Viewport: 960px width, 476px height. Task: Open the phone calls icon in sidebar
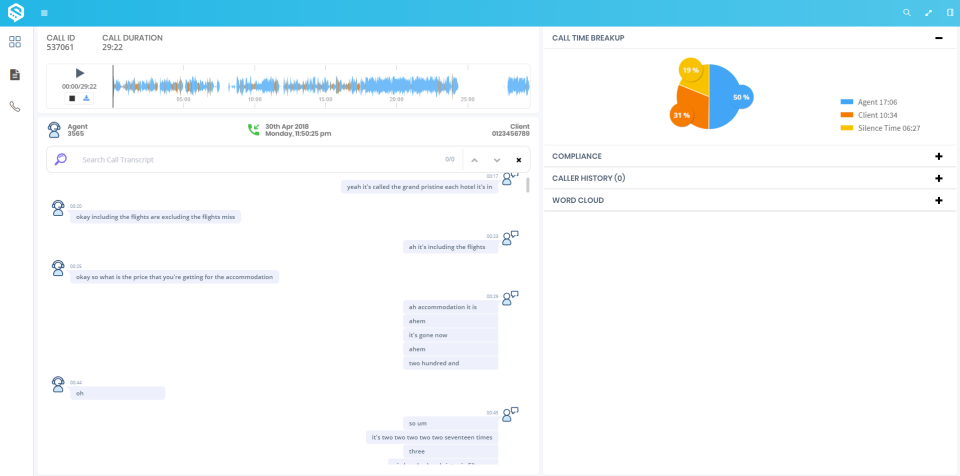(x=15, y=107)
